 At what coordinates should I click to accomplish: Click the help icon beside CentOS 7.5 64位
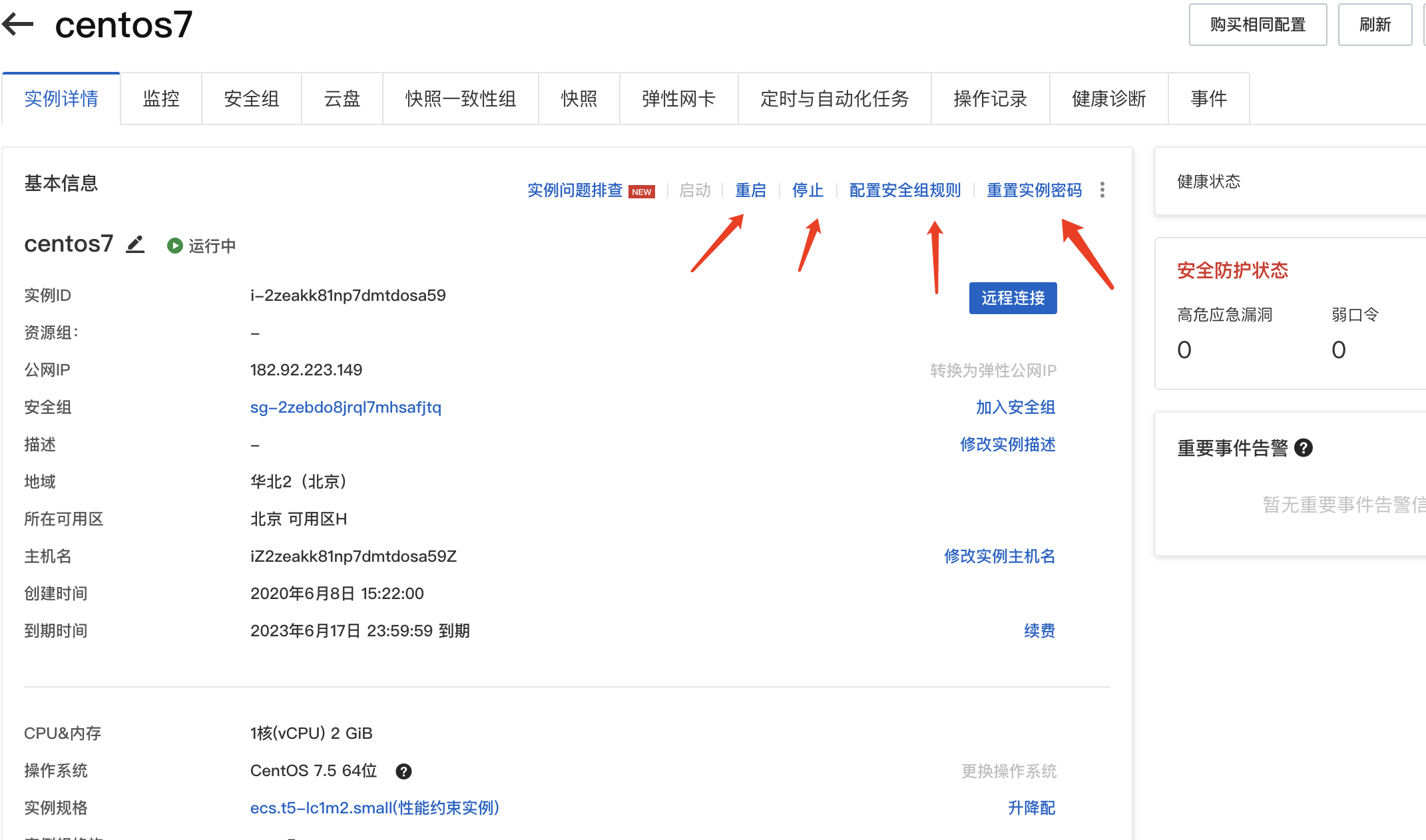(403, 771)
